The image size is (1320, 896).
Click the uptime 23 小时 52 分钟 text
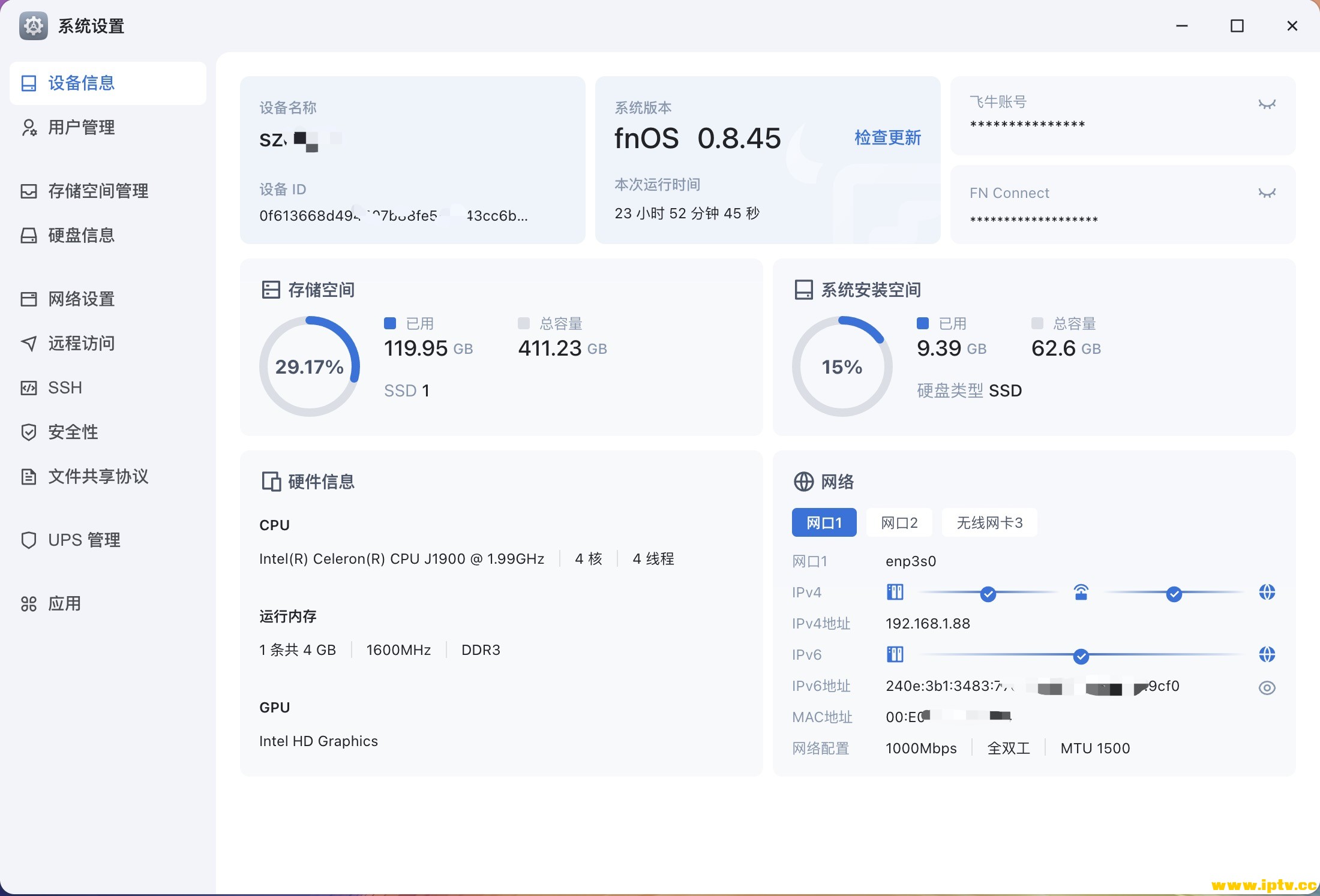point(687,214)
